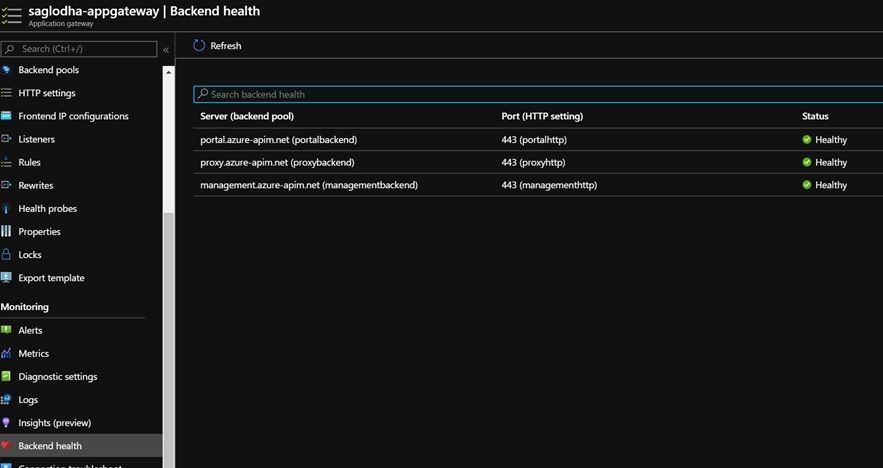Open the Alerts blade
Screen dimensions: 883x468
(x=81, y=330)
